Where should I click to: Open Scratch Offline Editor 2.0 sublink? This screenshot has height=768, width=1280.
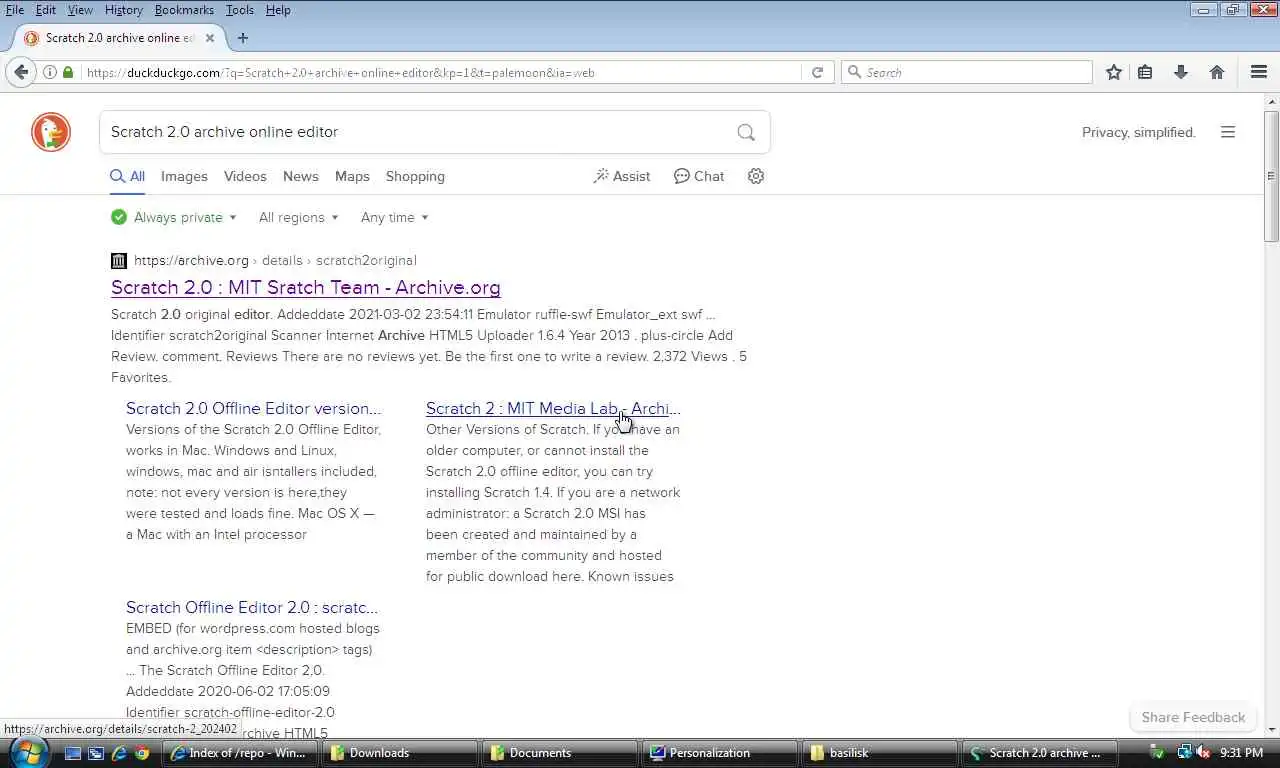click(252, 607)
